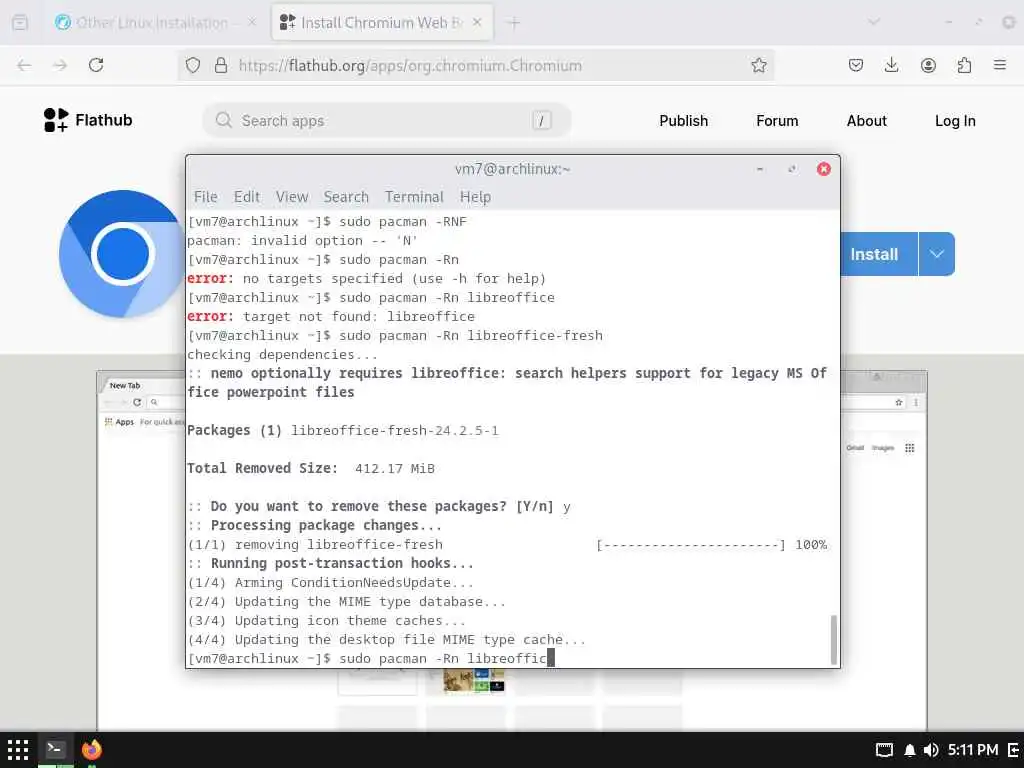Image resolution: width=1024 pixels, height=768 pixels.
Task: Open a new browser tab
Action: 514,23
